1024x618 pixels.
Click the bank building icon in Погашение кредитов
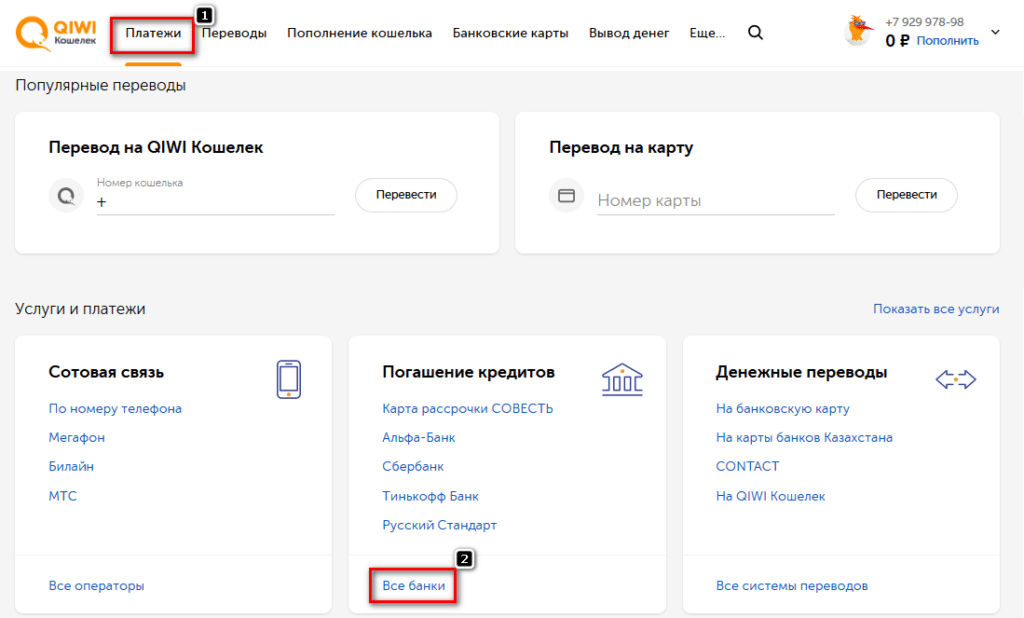[x=622, y=380]
